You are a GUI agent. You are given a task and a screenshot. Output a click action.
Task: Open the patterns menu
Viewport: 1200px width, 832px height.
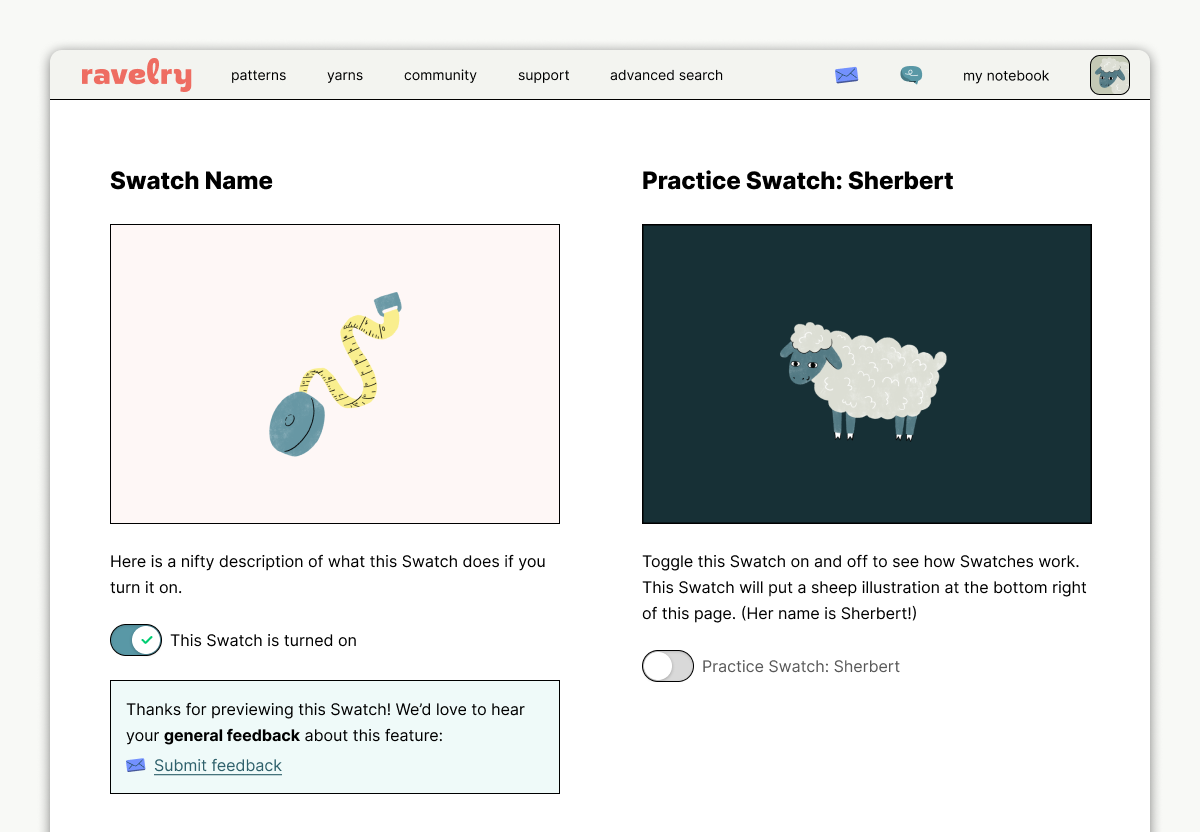(x=258, y=75)
